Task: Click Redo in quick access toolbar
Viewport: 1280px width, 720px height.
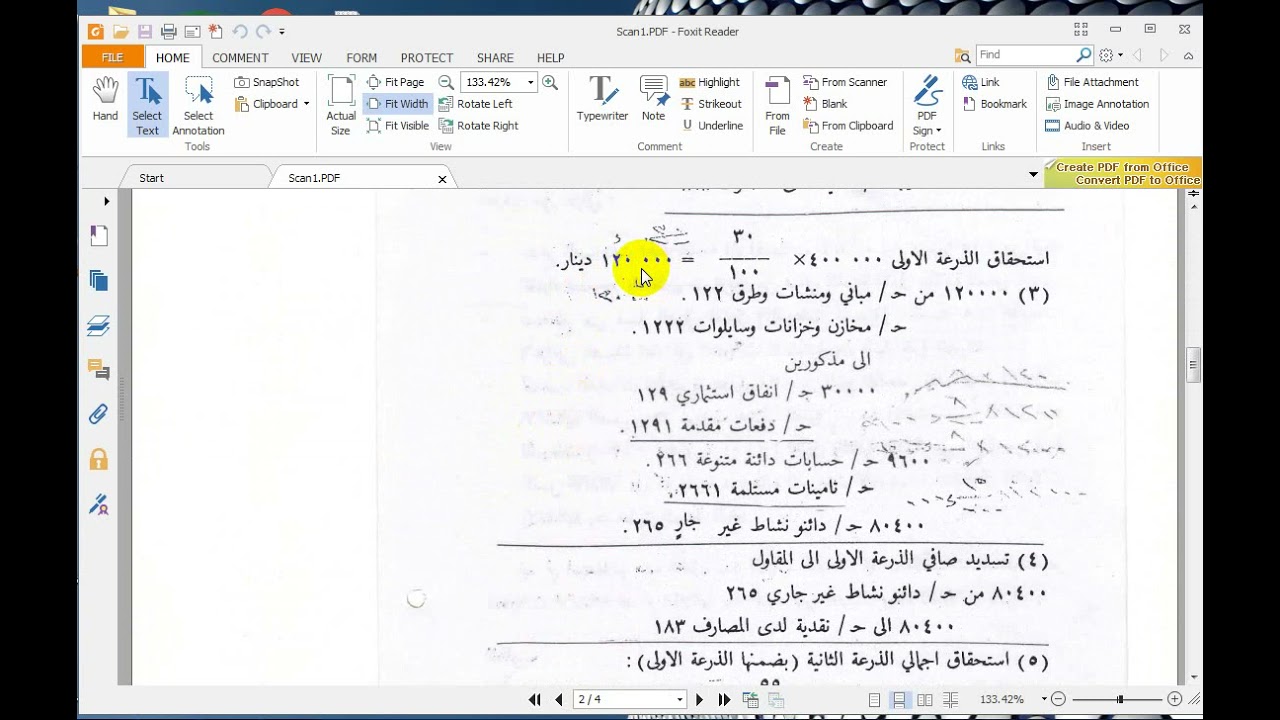Action: click(x=263, y=32)
